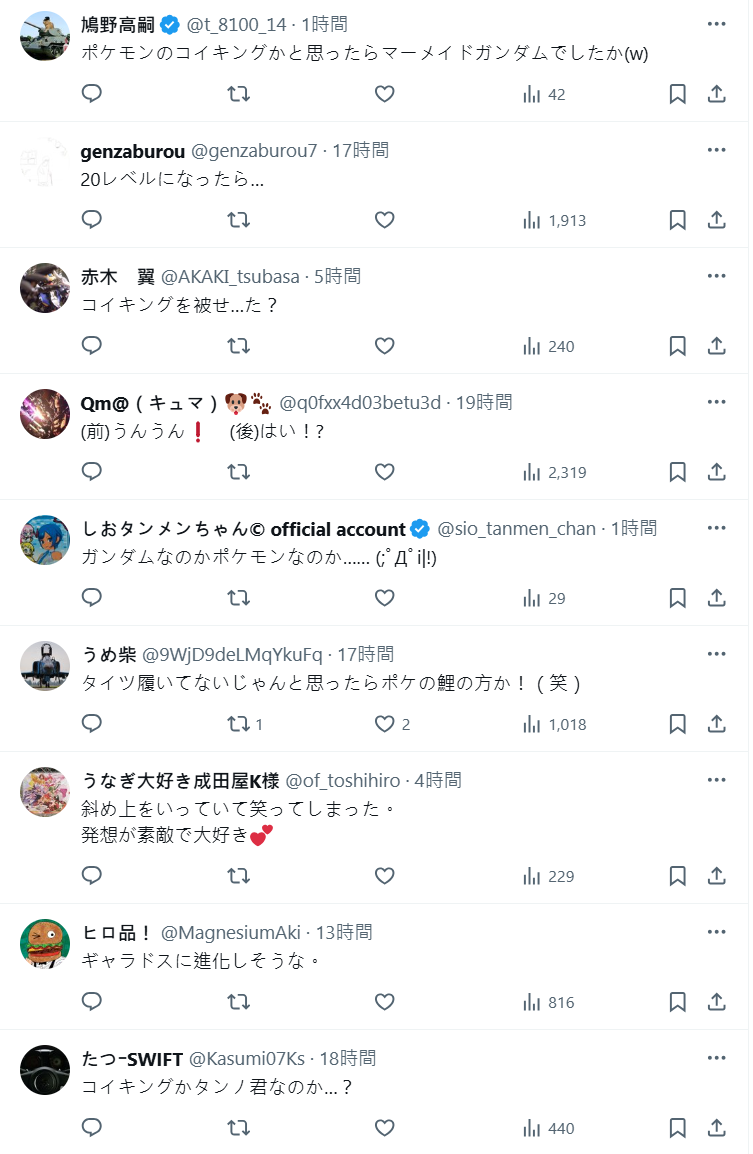Image resolution: width=753 pixels, height=1154 pixels.
Task: Like うめ柴's tweet with 2 likes
Action: point(392,724)
